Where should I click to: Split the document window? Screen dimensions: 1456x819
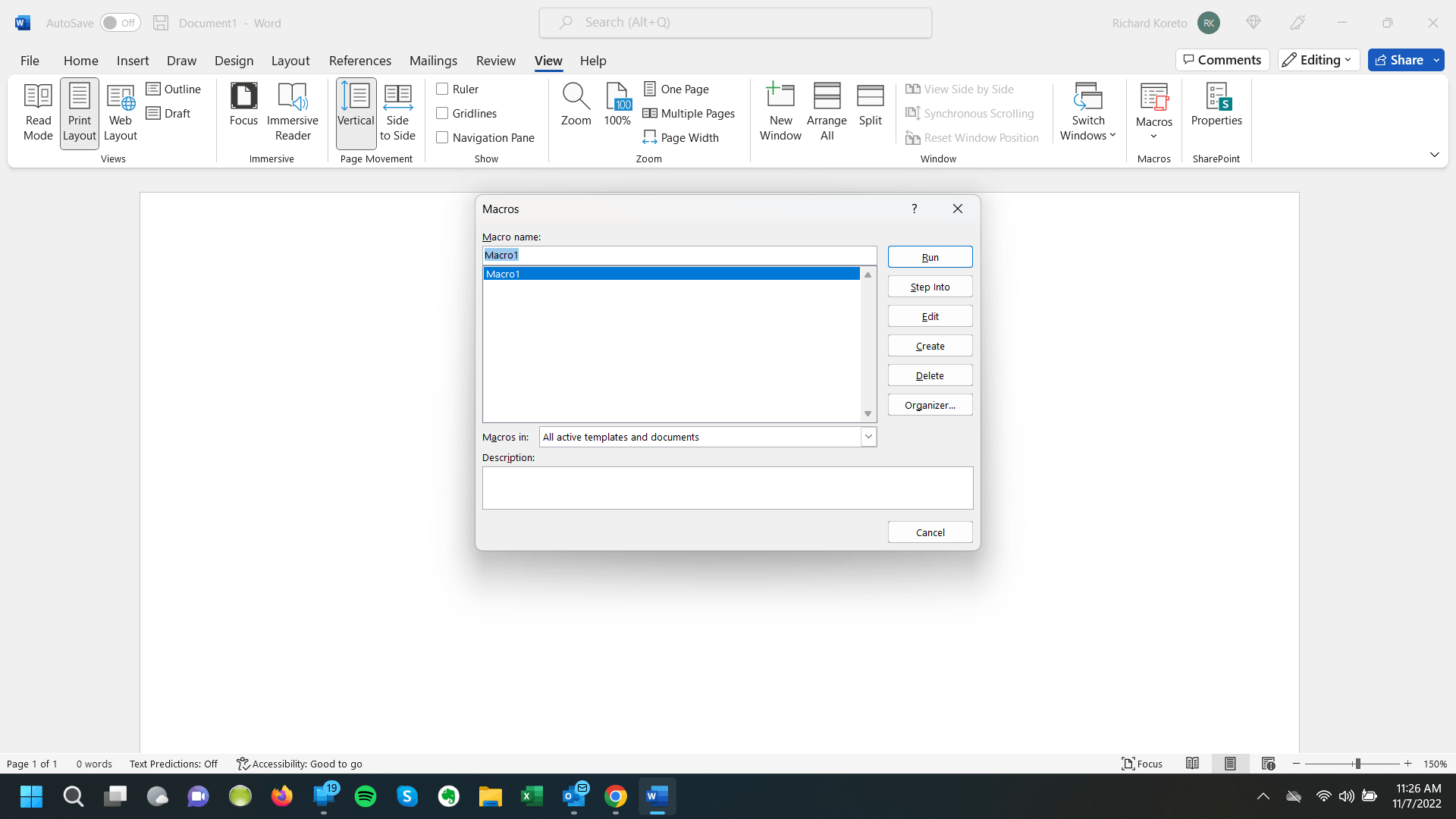tap(870, 105)
